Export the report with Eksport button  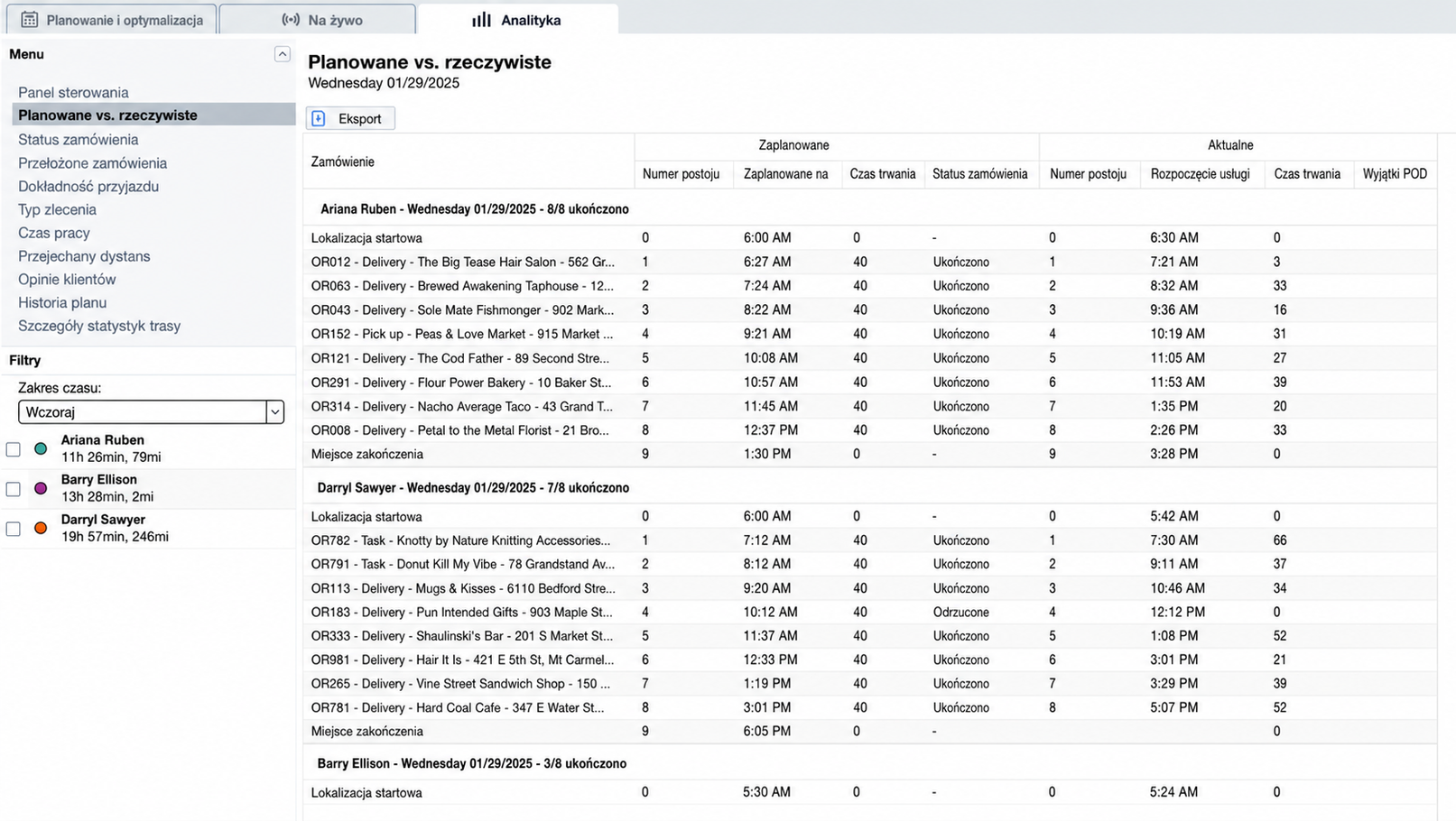pyautogui.click(x=350, y=118)
